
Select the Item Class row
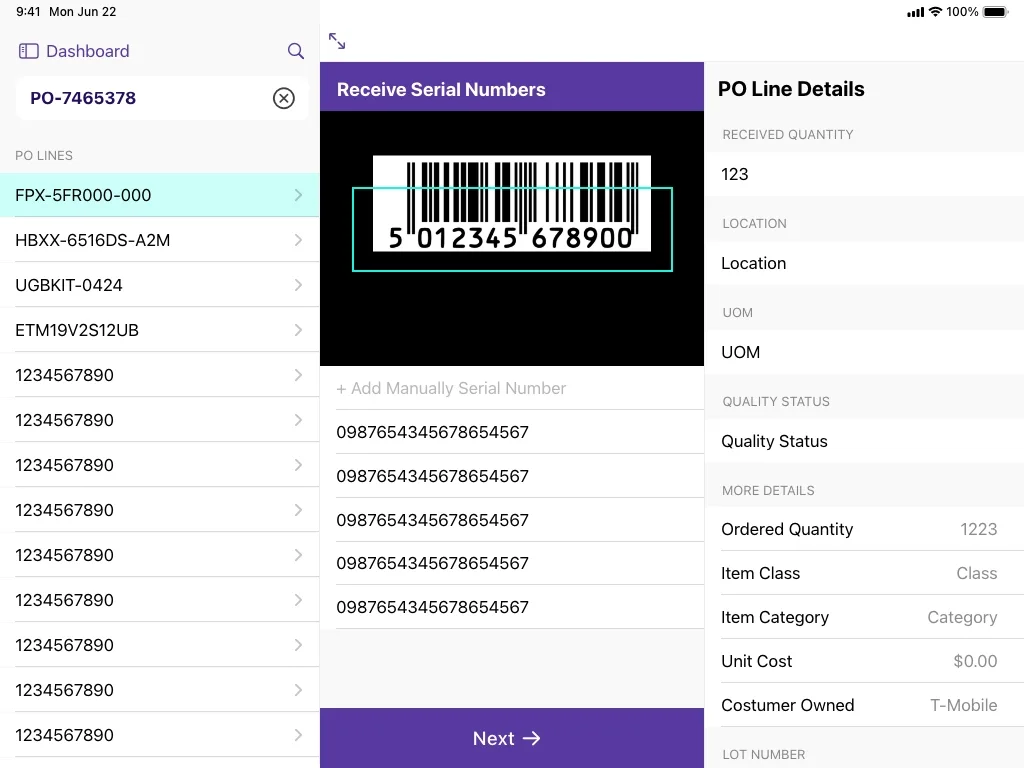tap(865, 573)
